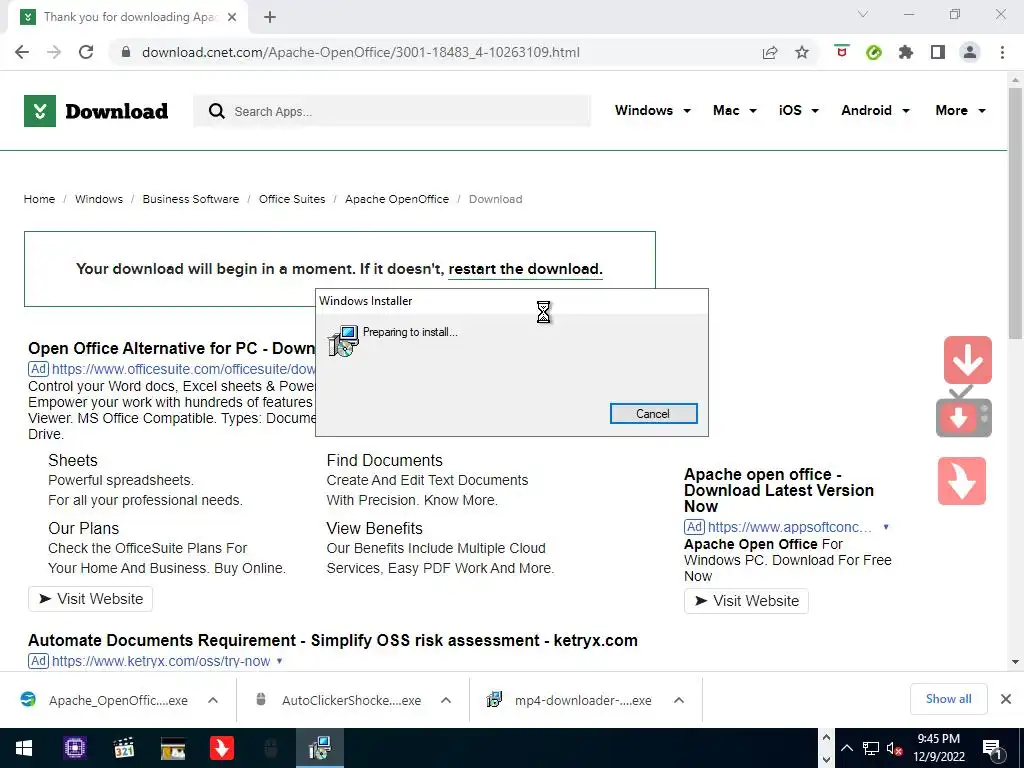Open the clapperboard media player taskbar icon
Viewport: 1024px width, 768px height.
click(x=123, y=748)
